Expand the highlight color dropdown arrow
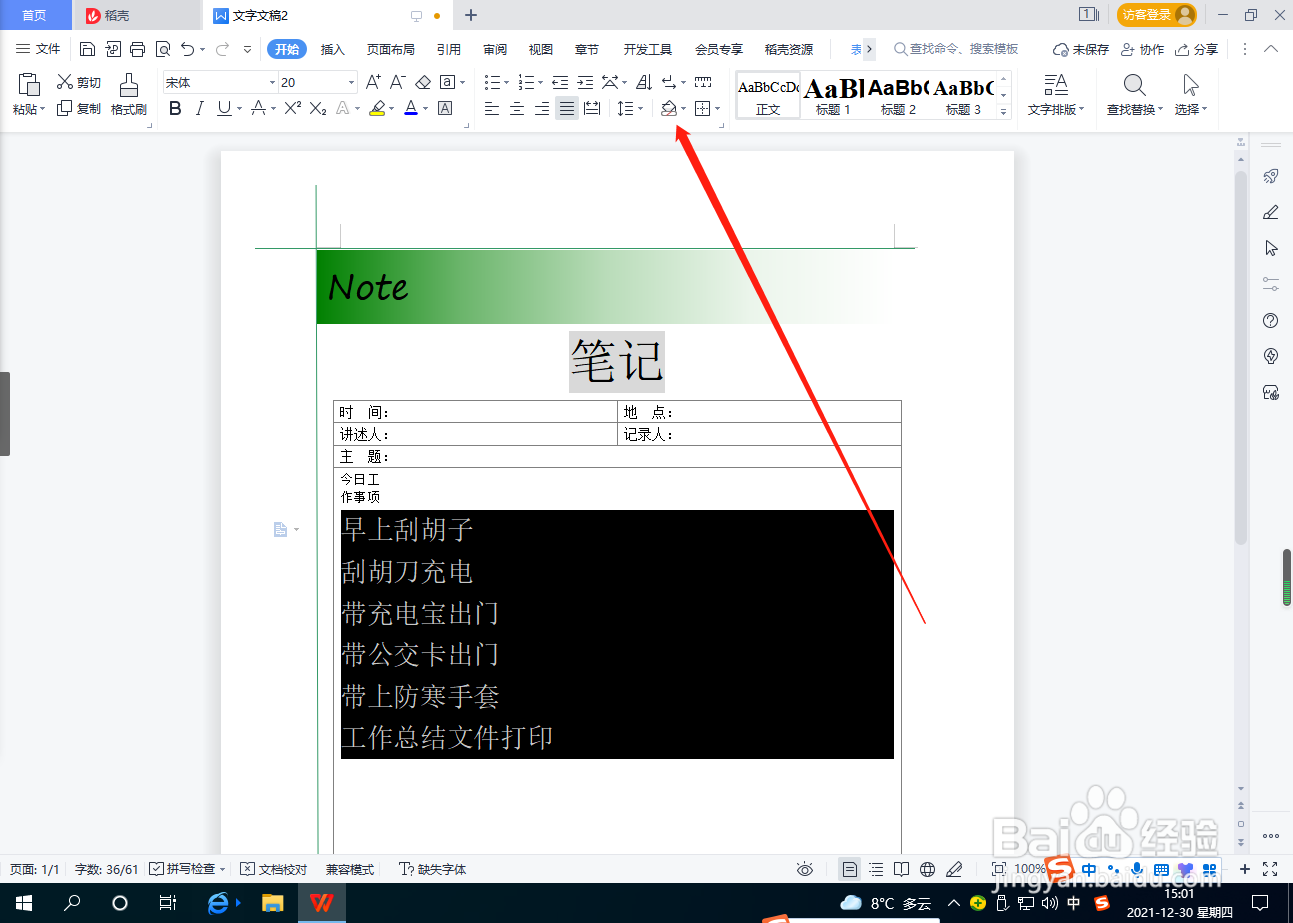Screen dimensions: 1293x923 391,108
